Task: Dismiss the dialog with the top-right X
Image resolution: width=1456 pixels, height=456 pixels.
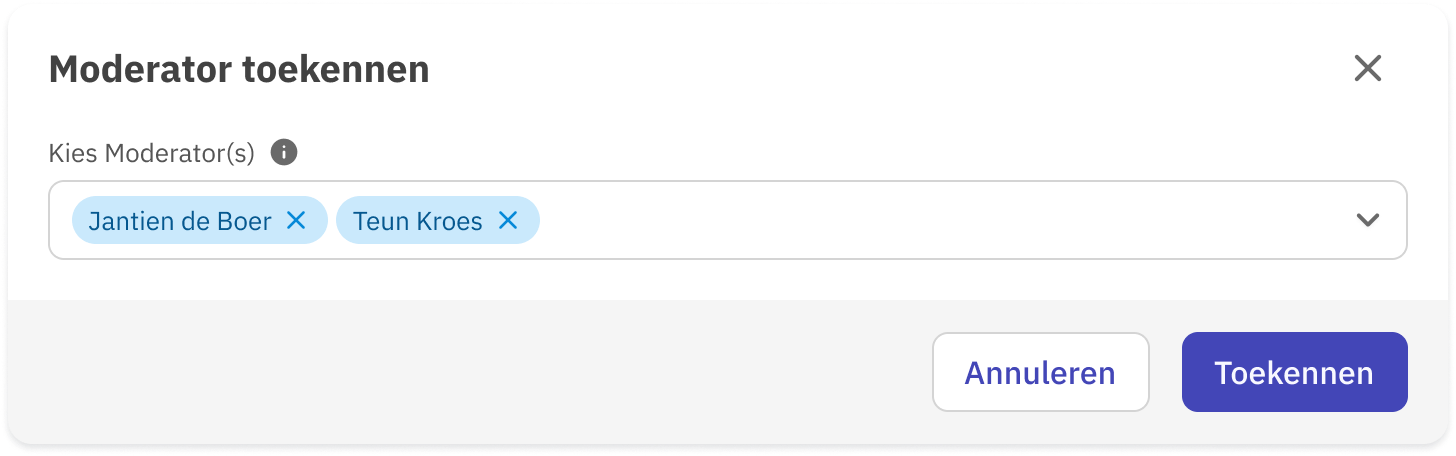Action: [x=1367, y=68]
